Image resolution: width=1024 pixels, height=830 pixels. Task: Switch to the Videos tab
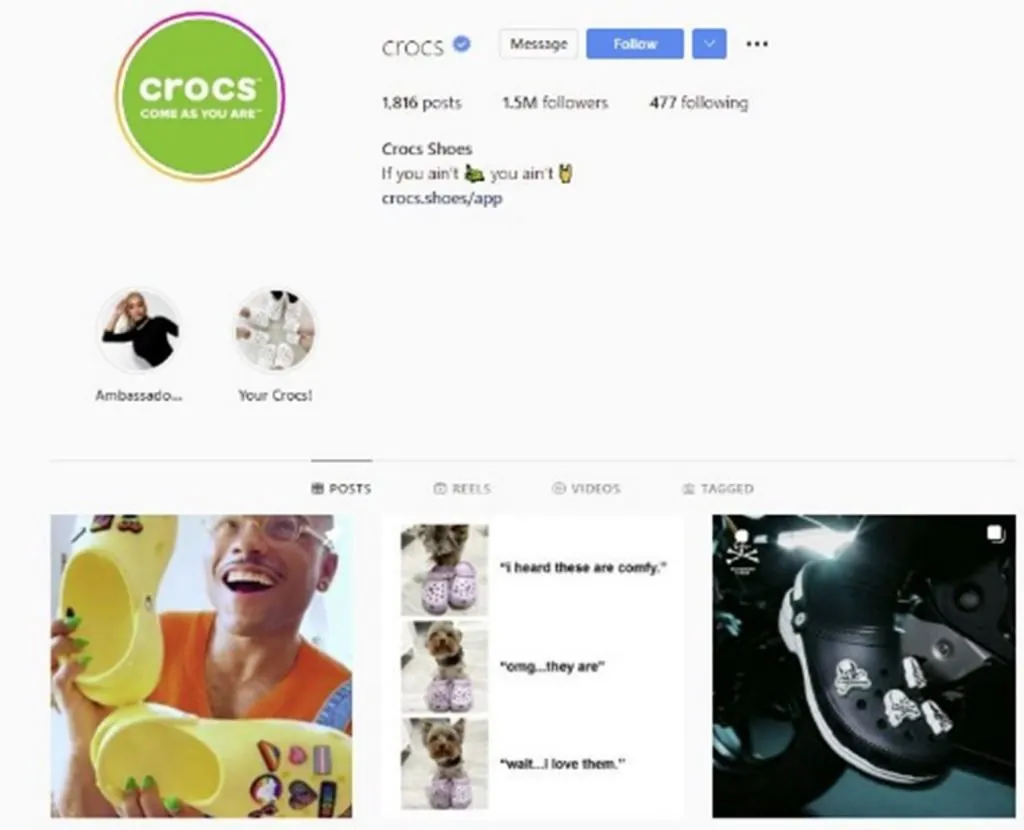[x=586, y=488]
